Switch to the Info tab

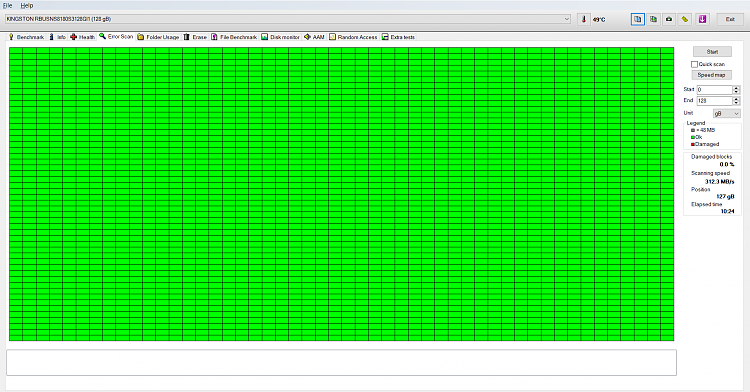point(58,37)
